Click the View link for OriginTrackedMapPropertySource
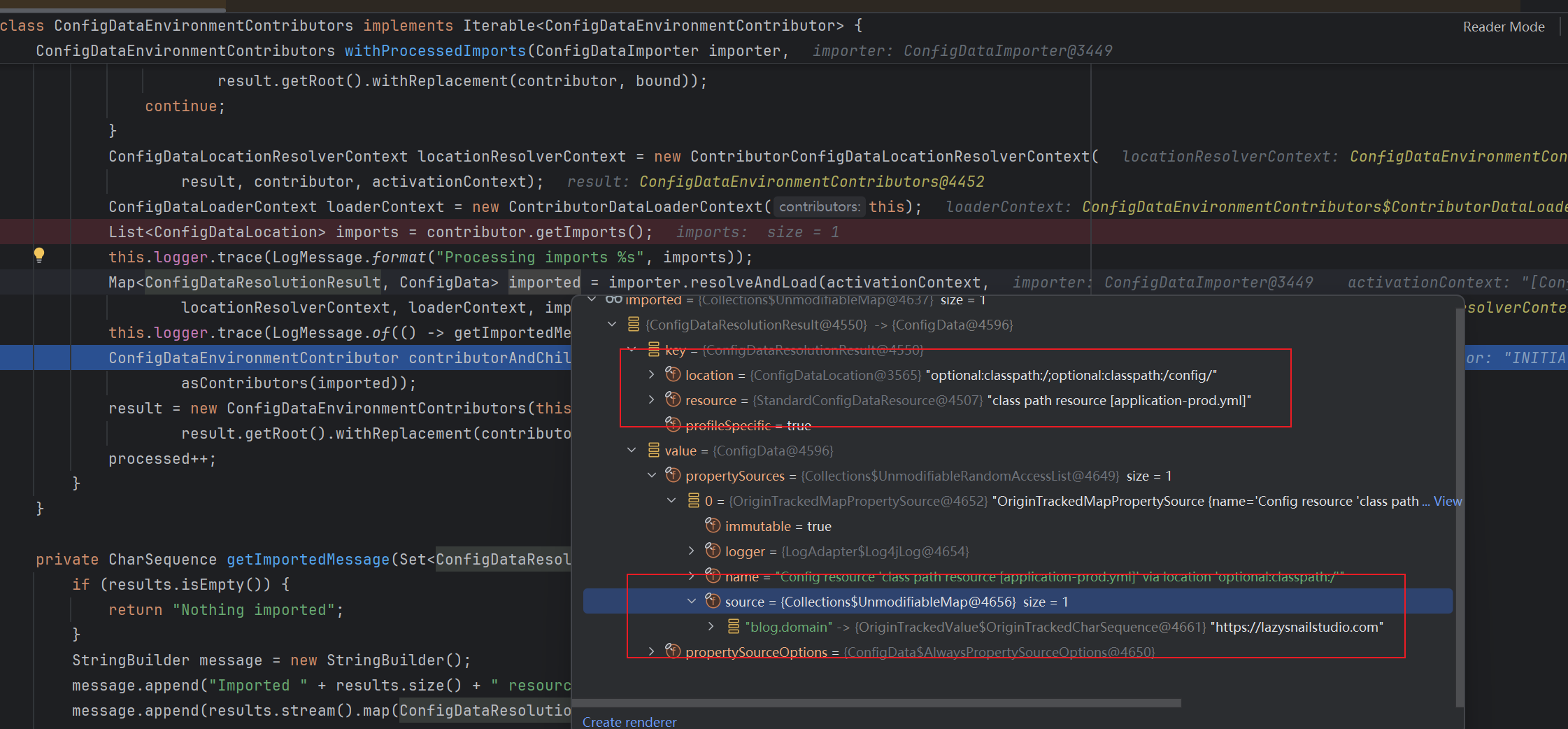The width and height of the screenshot is (1568, 729). (1448, 501)
